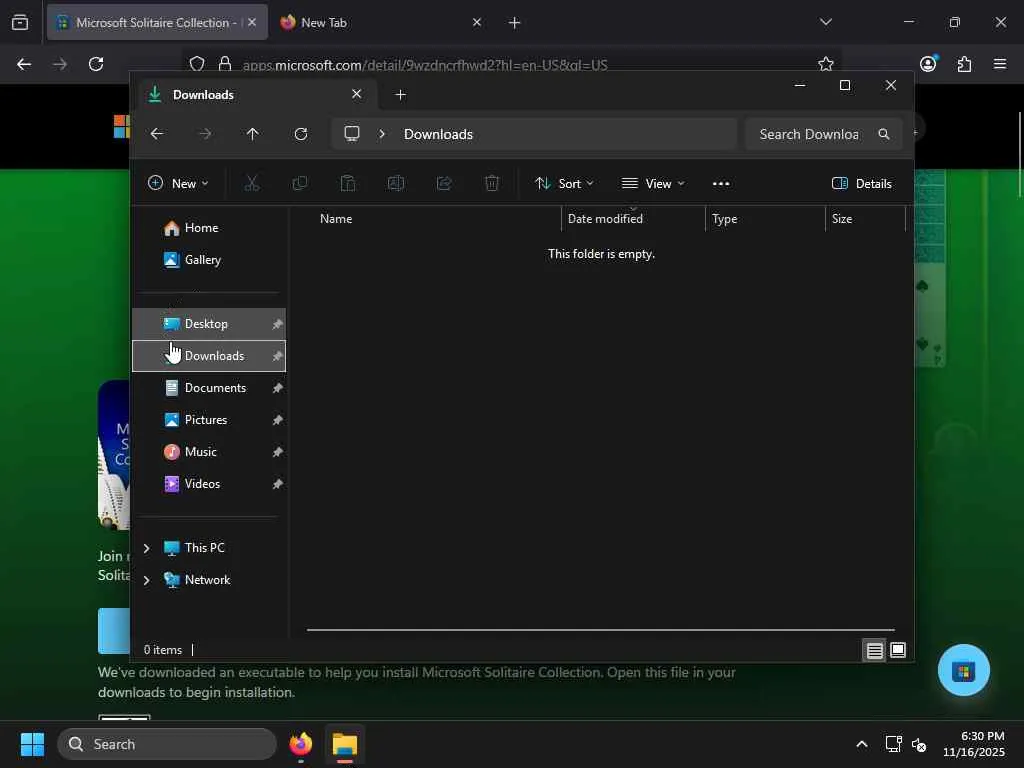The image size is (1024, 768).
Task: Click the padlock site info icon
Action: point(225,64)
